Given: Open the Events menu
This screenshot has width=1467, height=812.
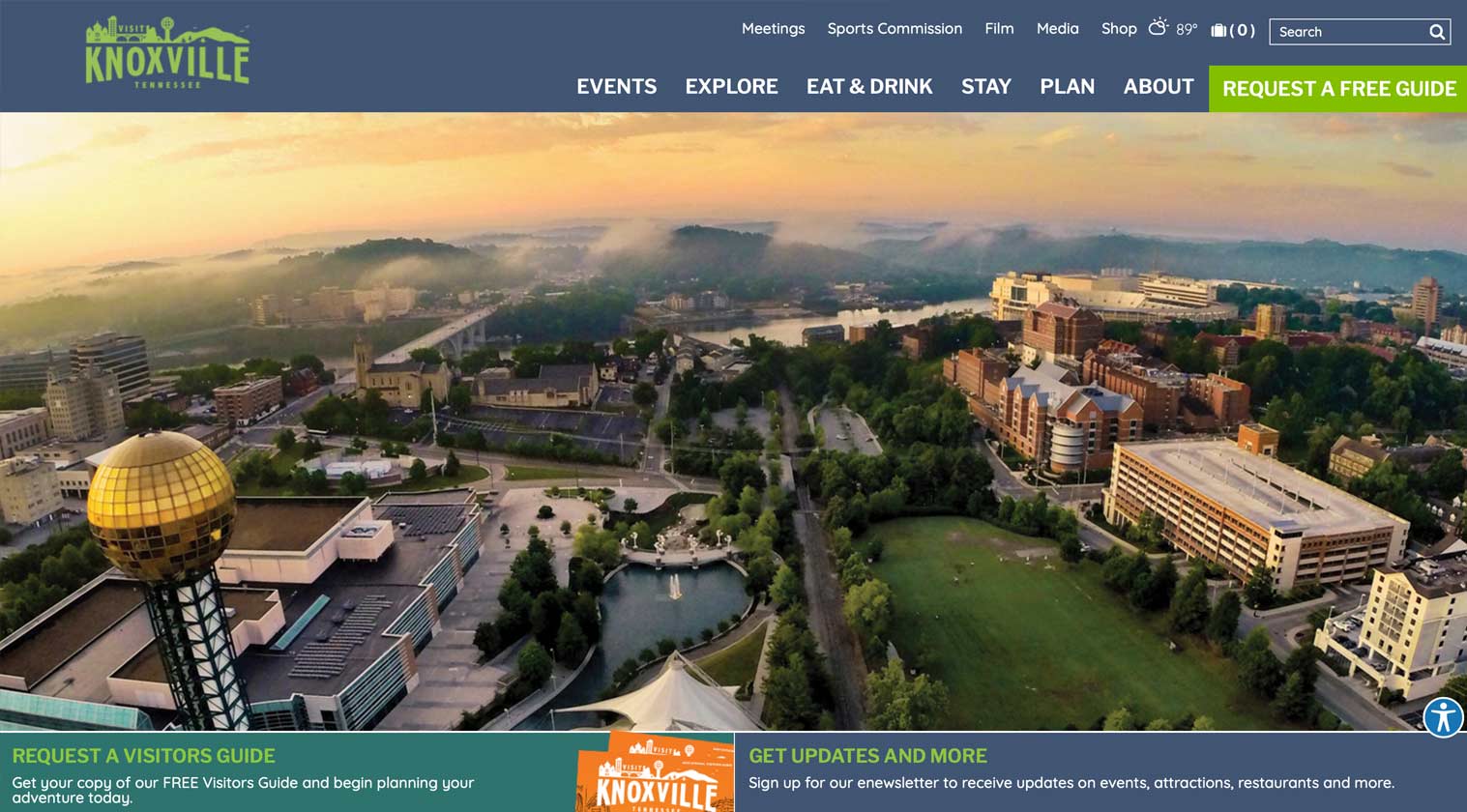Looking at the screenshot, I should [617, 86].
